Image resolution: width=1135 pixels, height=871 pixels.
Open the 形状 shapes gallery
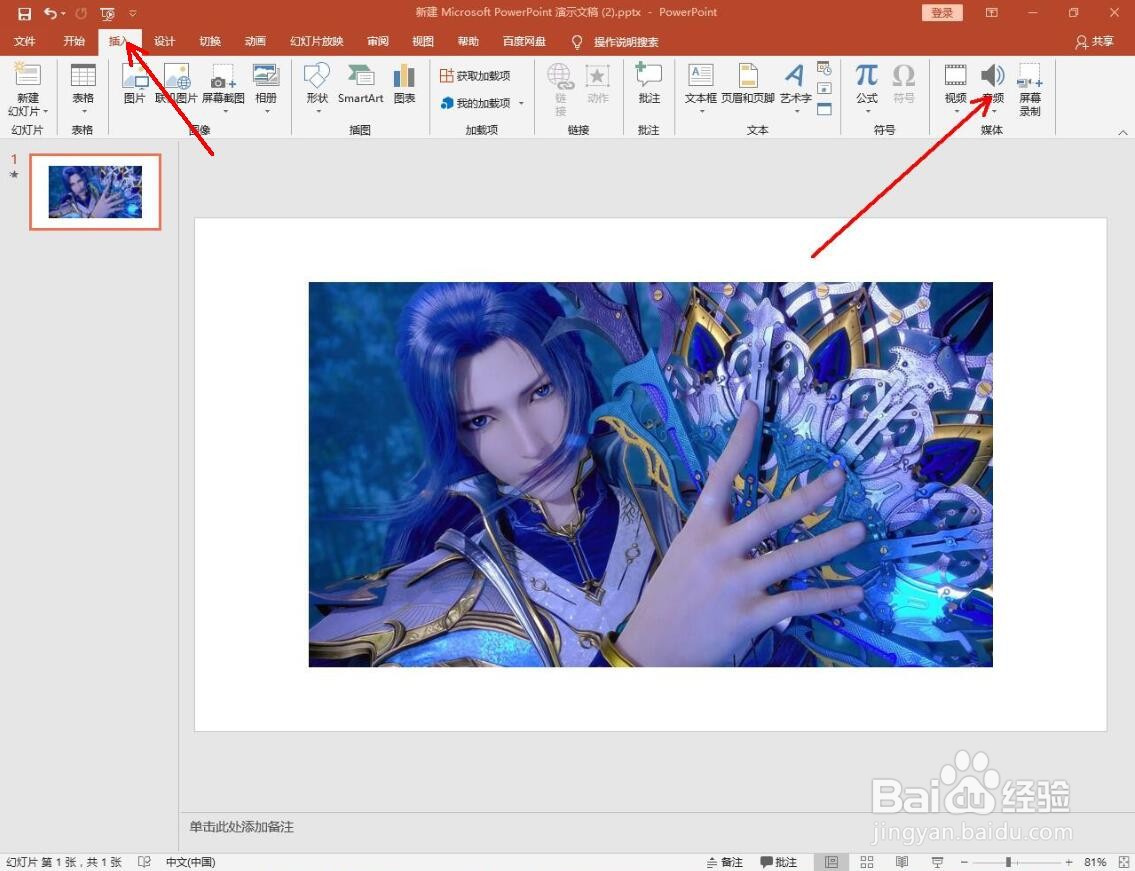[x=317, y=88]
